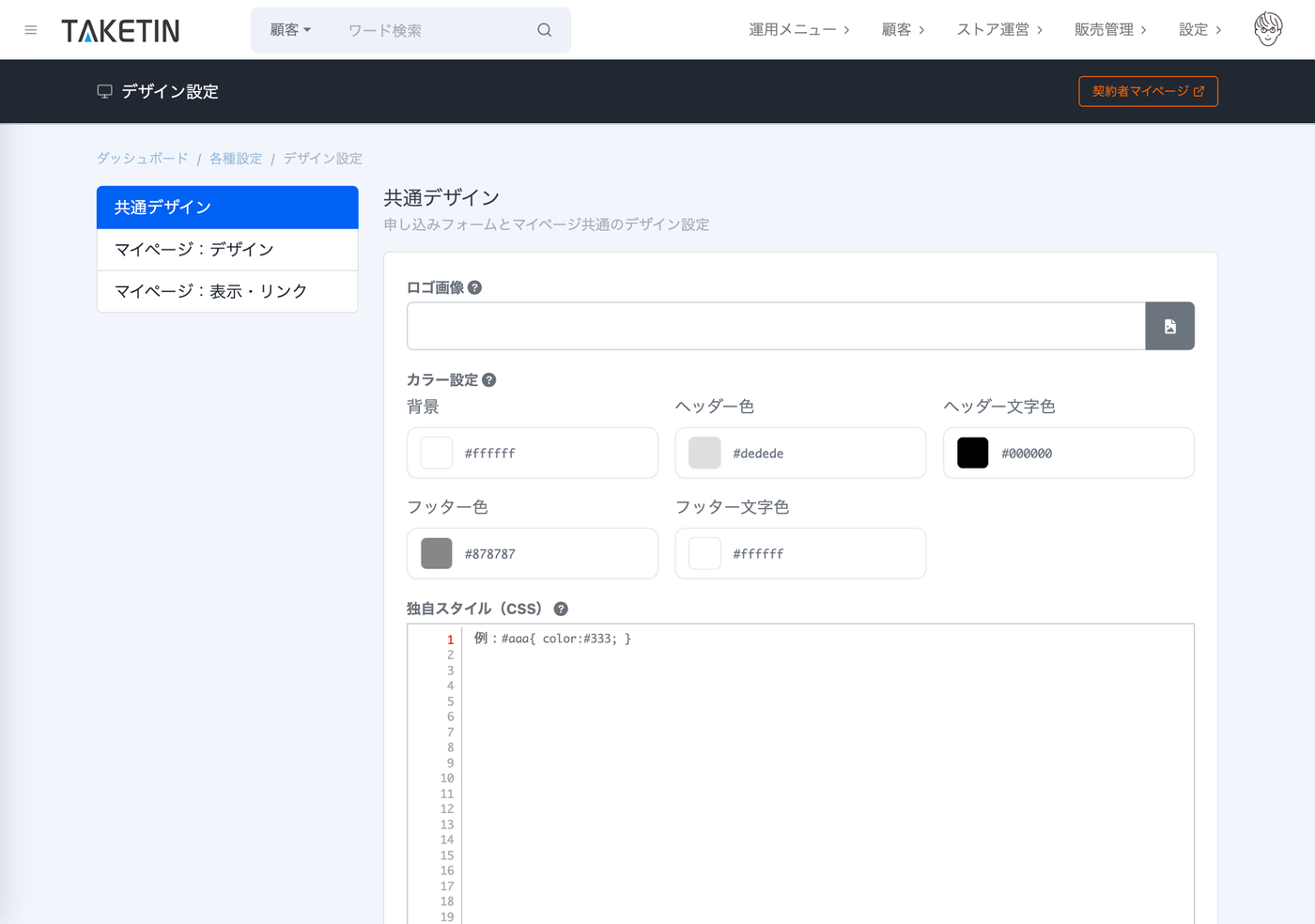Pick the ヘッダー文字色 black swatch
1315x924 pixels.
click(x=972, y=453)
